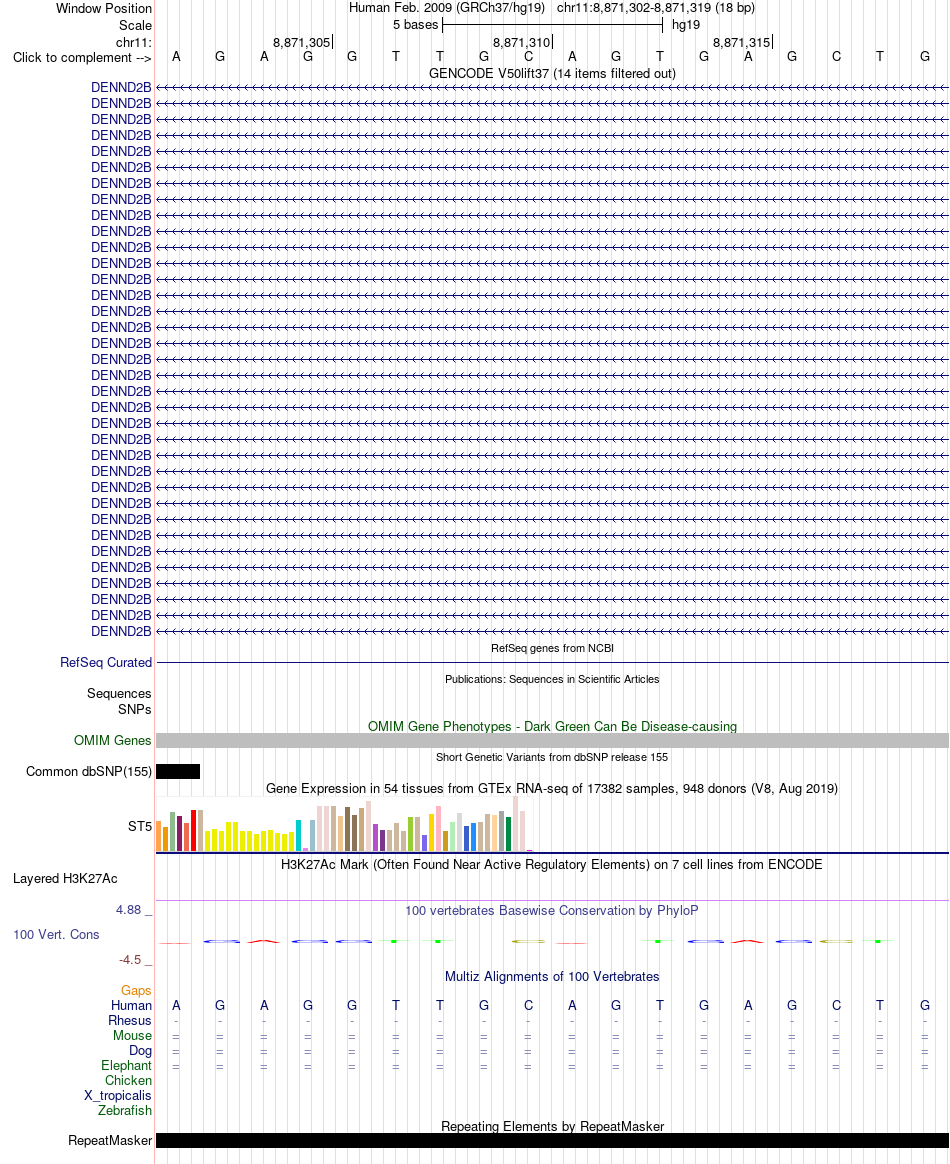Open the GENCODE V50lift37 track title

point(552,73)
